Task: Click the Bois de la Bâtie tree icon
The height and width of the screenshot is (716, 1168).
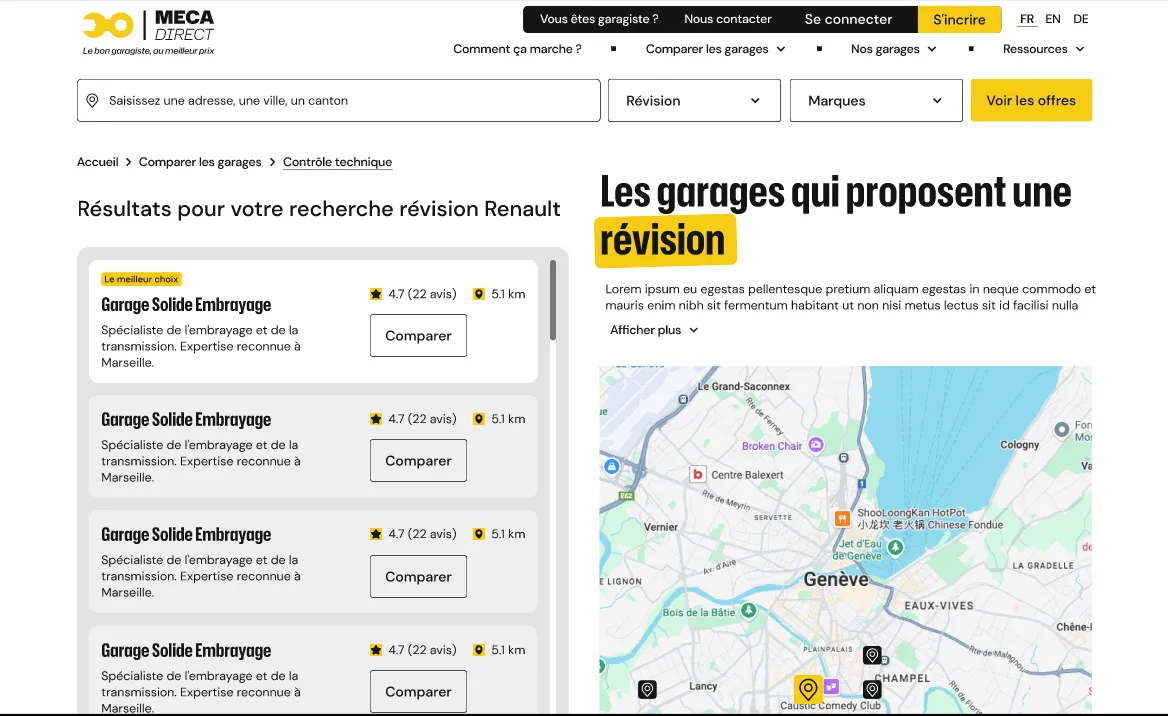Action: click(x=747, y=611)
